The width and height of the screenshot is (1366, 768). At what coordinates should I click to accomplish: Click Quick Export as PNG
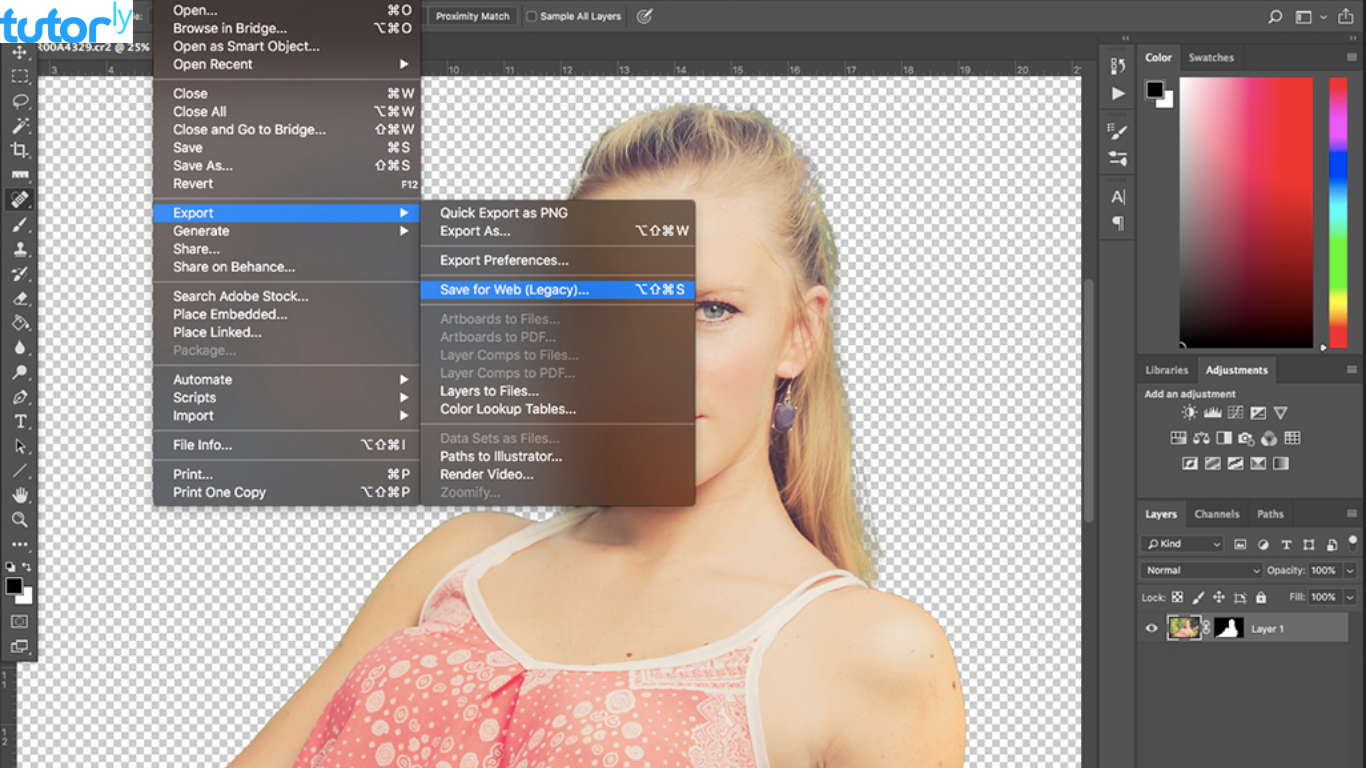(x=503, y=213)
